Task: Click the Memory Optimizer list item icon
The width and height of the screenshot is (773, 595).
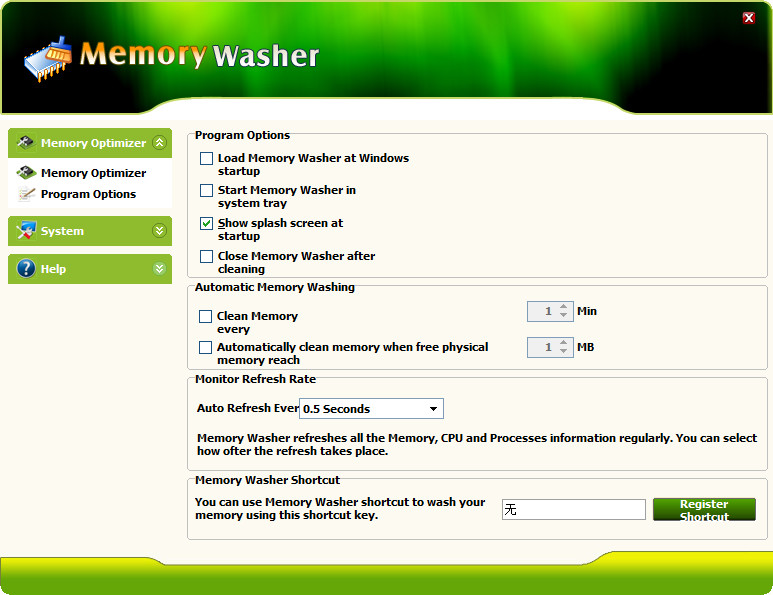Action: [x=26, y=173]
